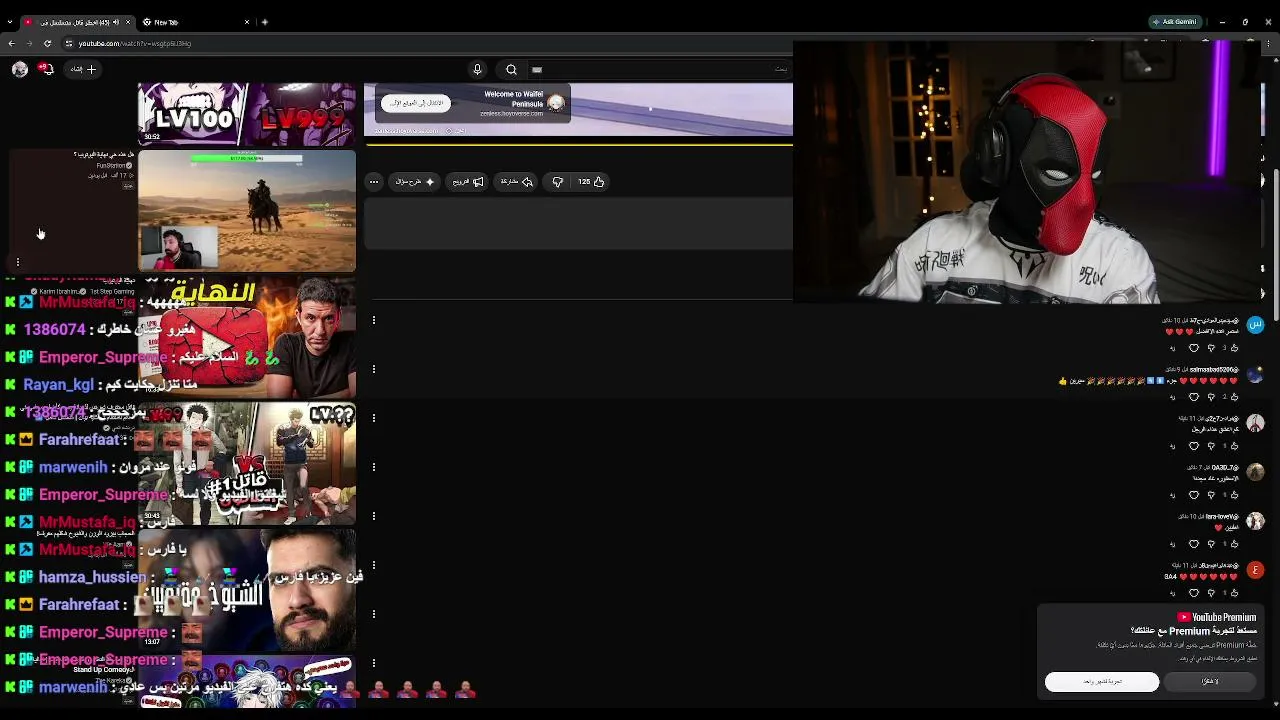The image size is (1280, 720).
Task: Click the video progress bar
Action: 579,144
